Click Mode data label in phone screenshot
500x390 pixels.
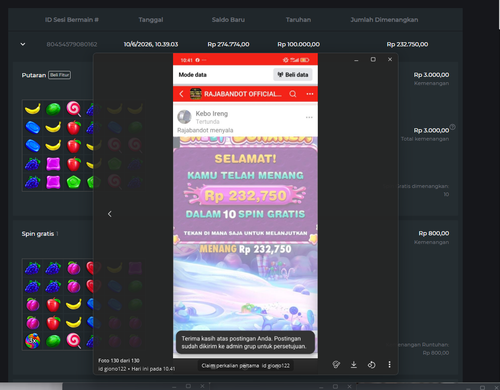point(192,75)
